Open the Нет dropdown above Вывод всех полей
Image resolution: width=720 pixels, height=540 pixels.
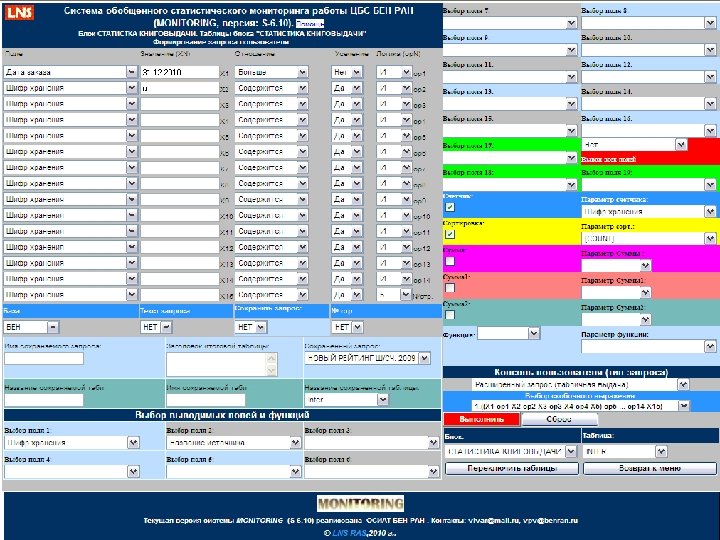tap(635, 145)
